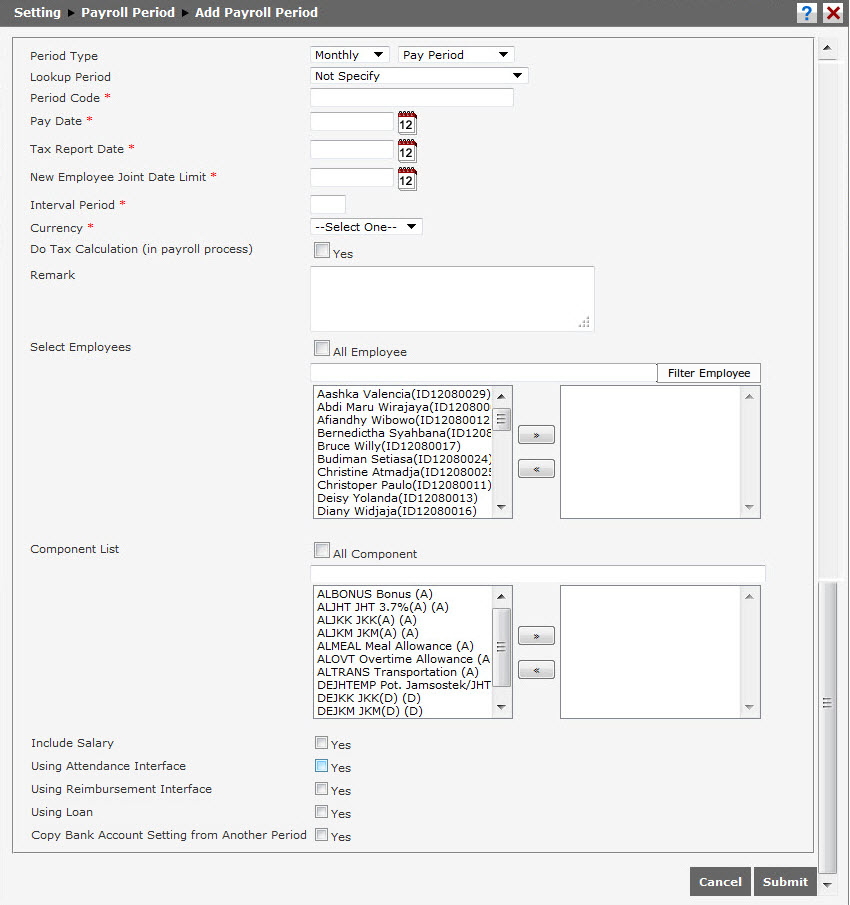Open the Monthly period type dropdown
The image size is (850, 905).
pyautogui.click(x=349, y=55)
